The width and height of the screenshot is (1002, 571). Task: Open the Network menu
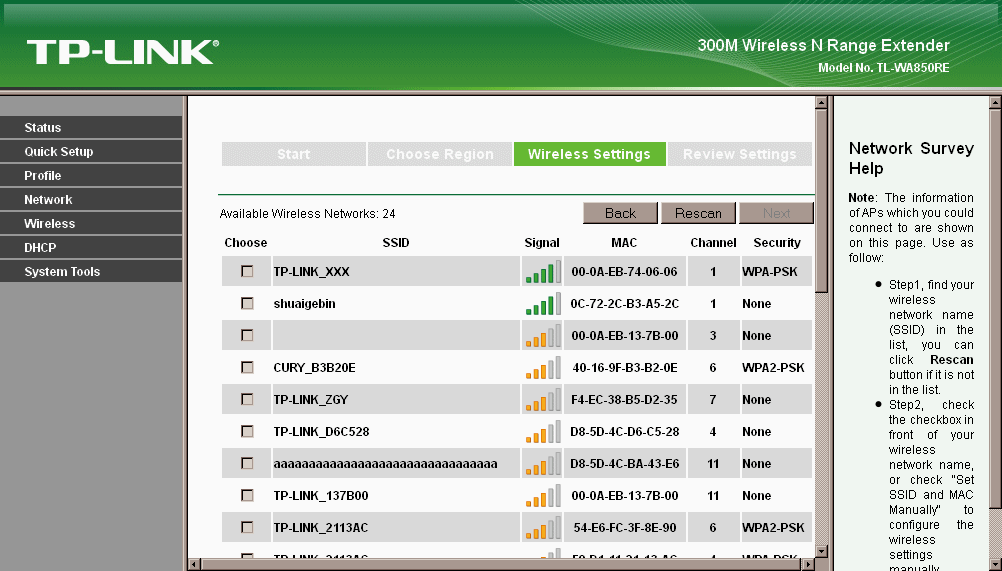coord(91,199)
